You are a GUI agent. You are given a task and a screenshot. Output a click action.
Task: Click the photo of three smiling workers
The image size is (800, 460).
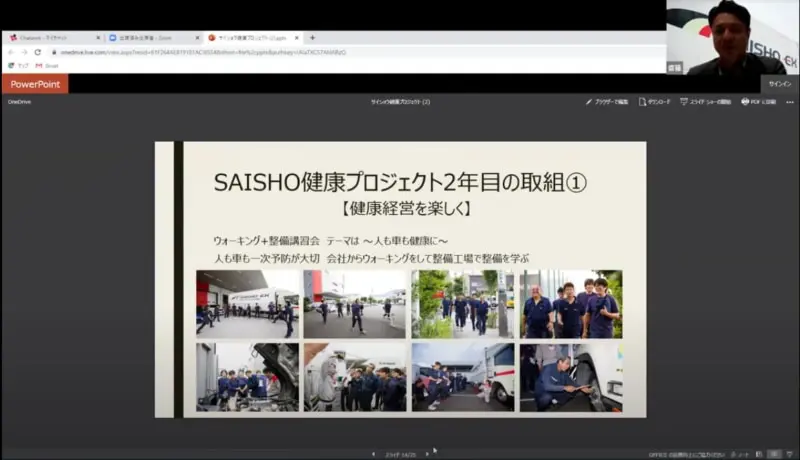click(571, 304)
